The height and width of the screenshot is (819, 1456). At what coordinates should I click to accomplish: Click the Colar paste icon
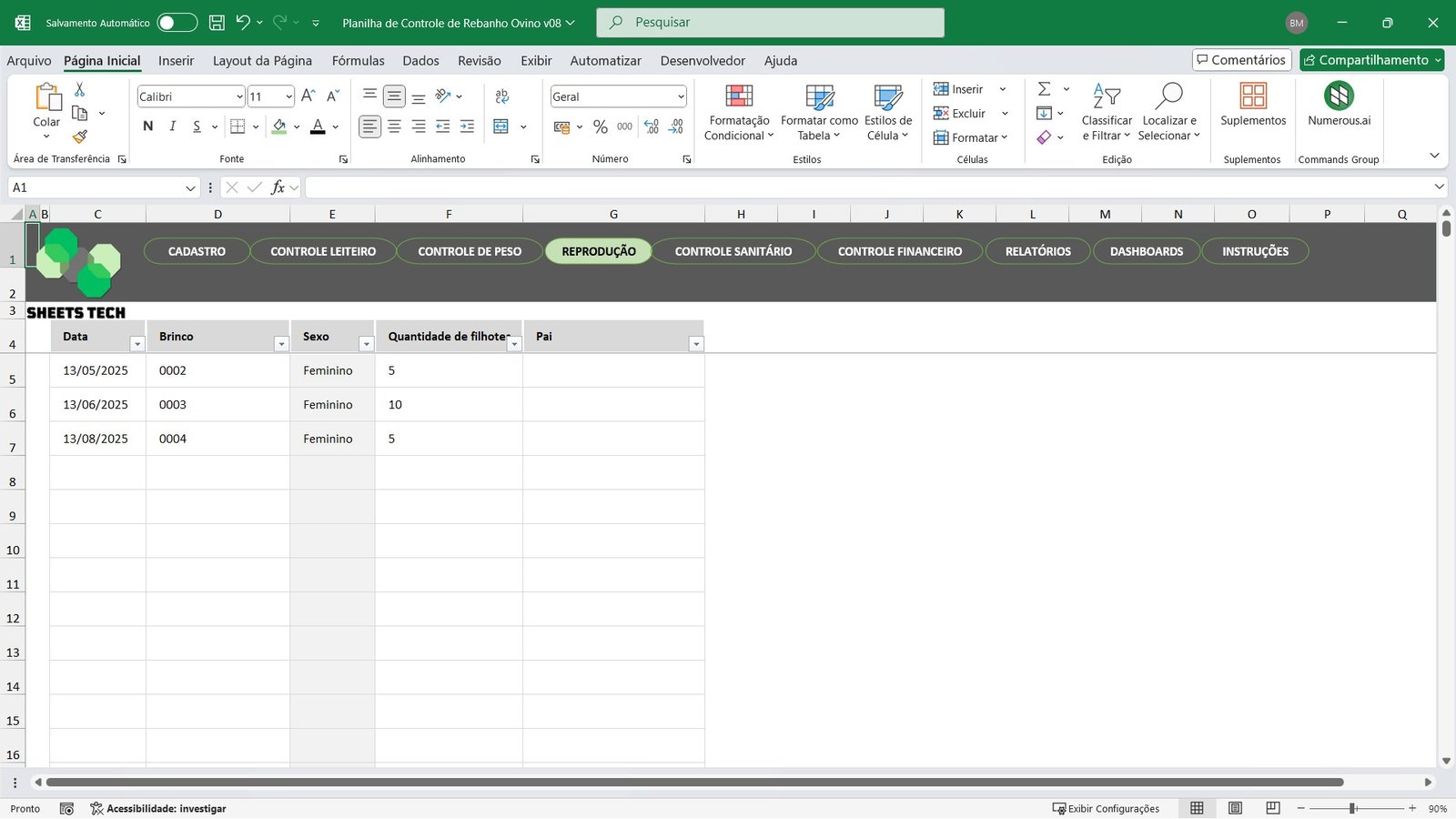pyautogui.click(x=47, y=96)
